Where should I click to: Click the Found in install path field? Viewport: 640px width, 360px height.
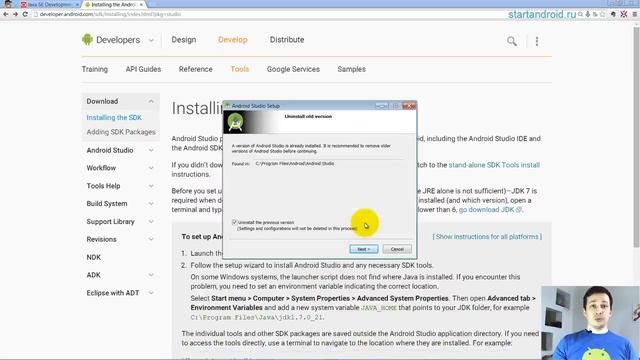pos(329,163)
